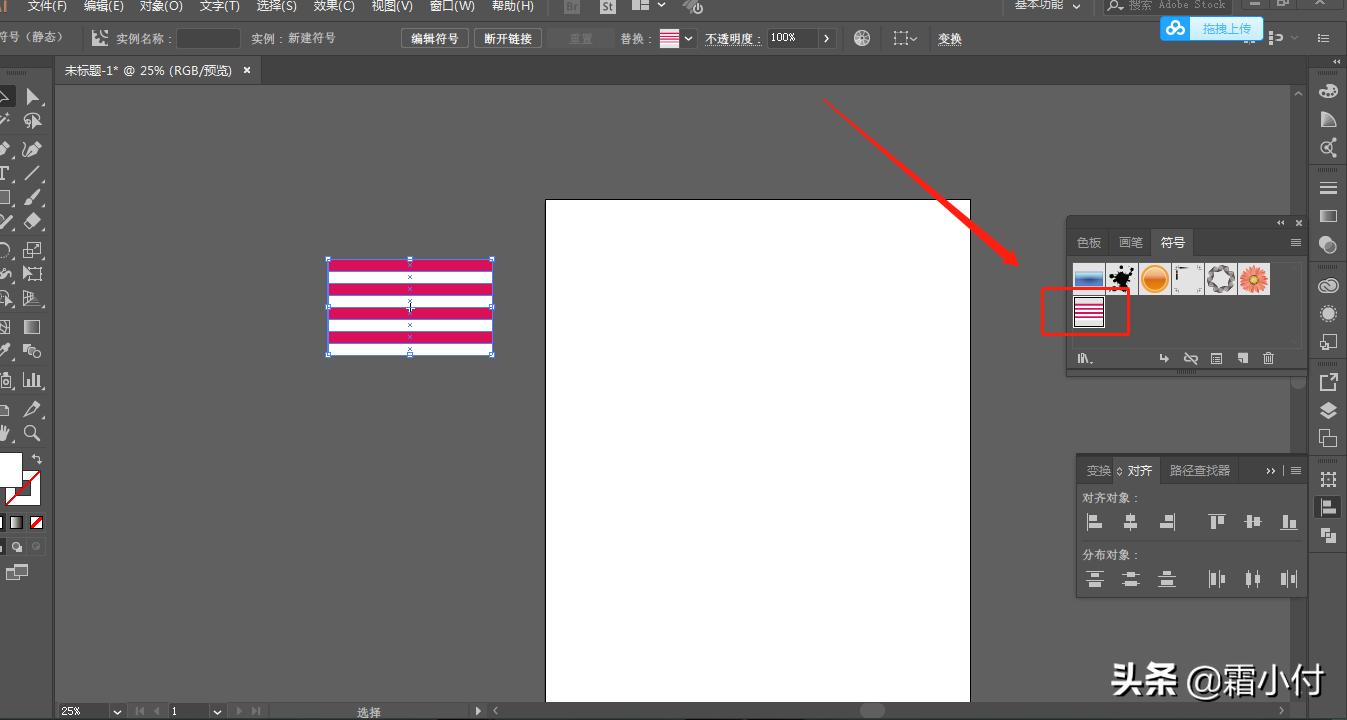Click the 实例名称 input field
Image resolution: width=1347 pixels, height=720 pixels.
pos(208,39)
